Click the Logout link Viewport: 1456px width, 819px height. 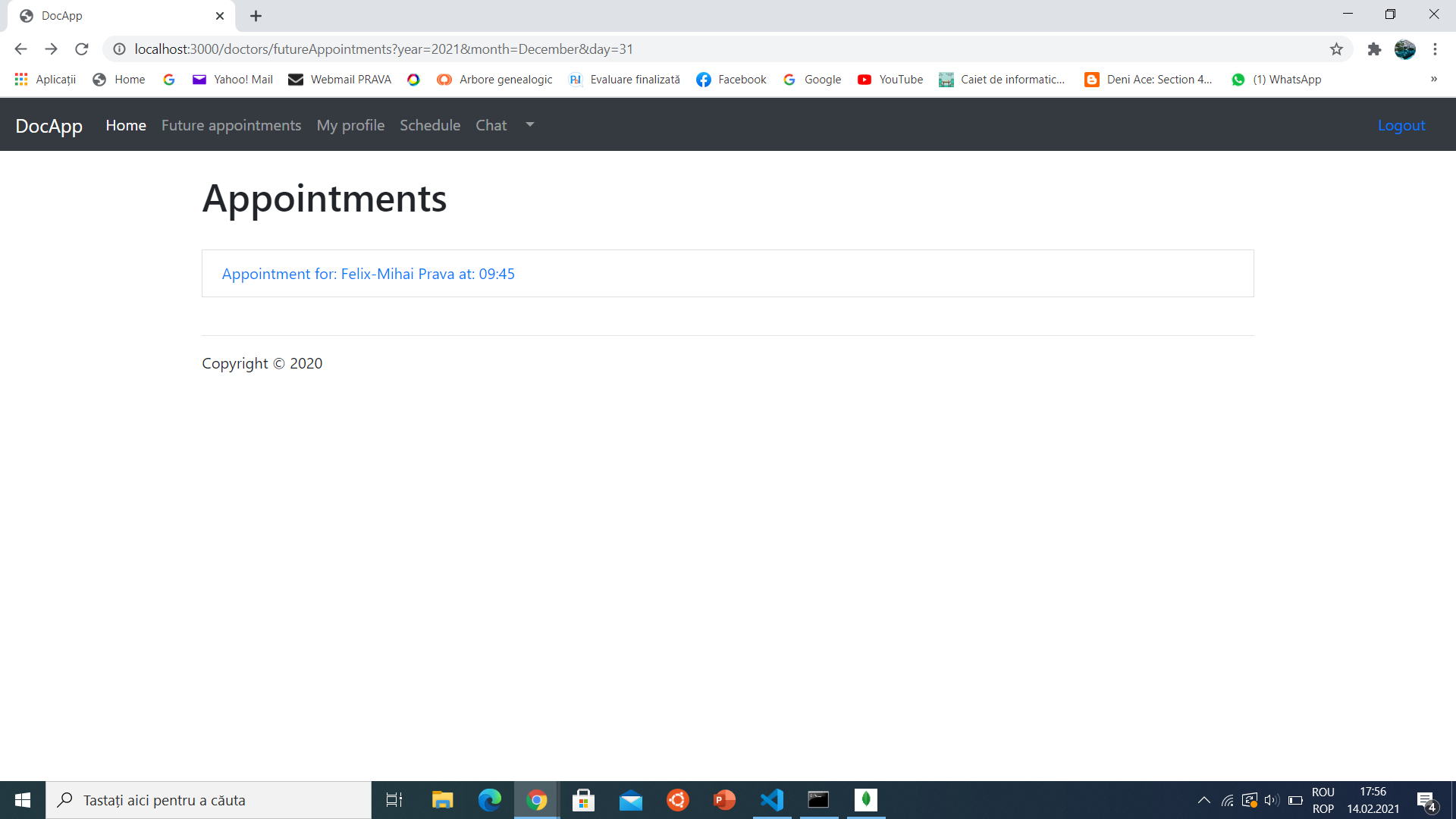coord(1401,124)
